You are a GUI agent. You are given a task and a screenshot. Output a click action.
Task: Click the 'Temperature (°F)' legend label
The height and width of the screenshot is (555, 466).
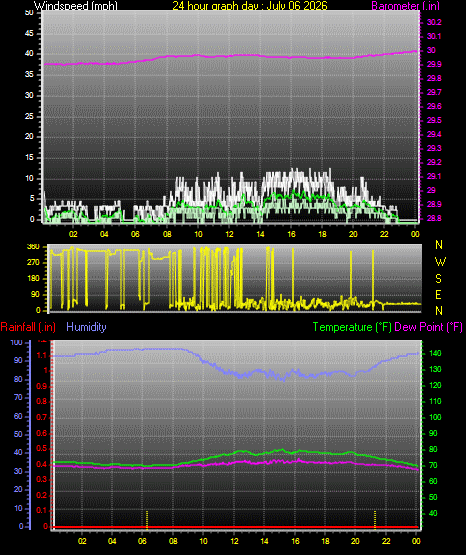pos(352,327)
